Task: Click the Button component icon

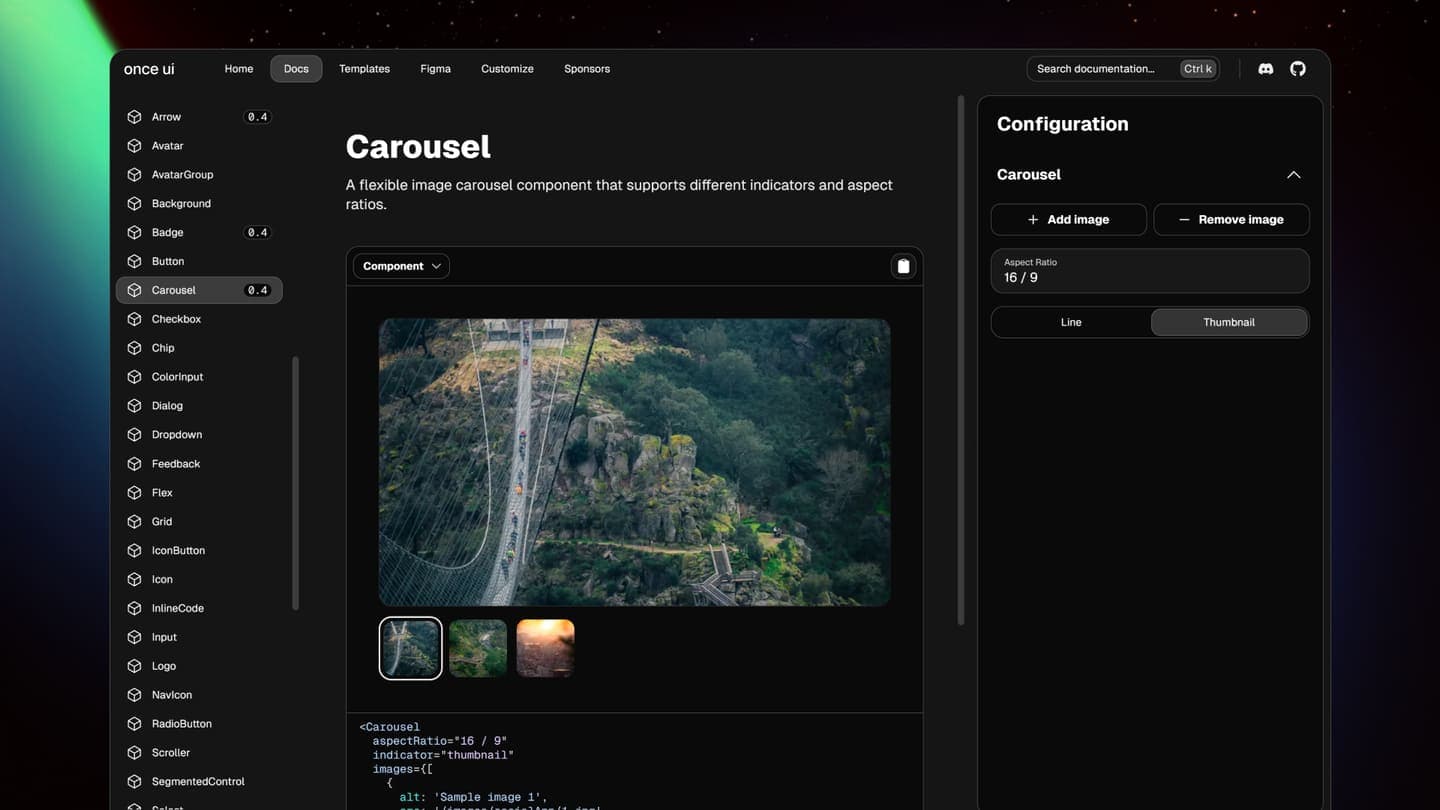Action: coord(134,261)
